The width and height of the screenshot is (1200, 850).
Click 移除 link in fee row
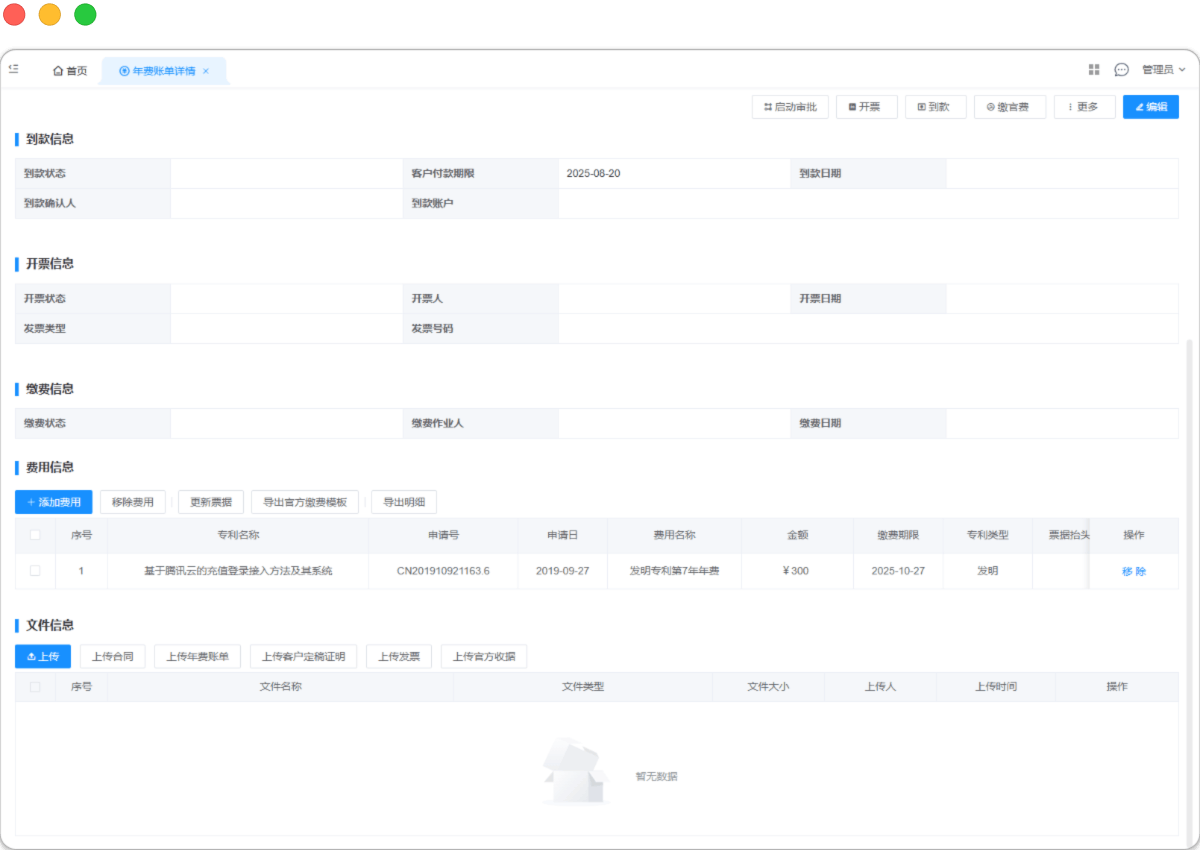pos(1133,571)
